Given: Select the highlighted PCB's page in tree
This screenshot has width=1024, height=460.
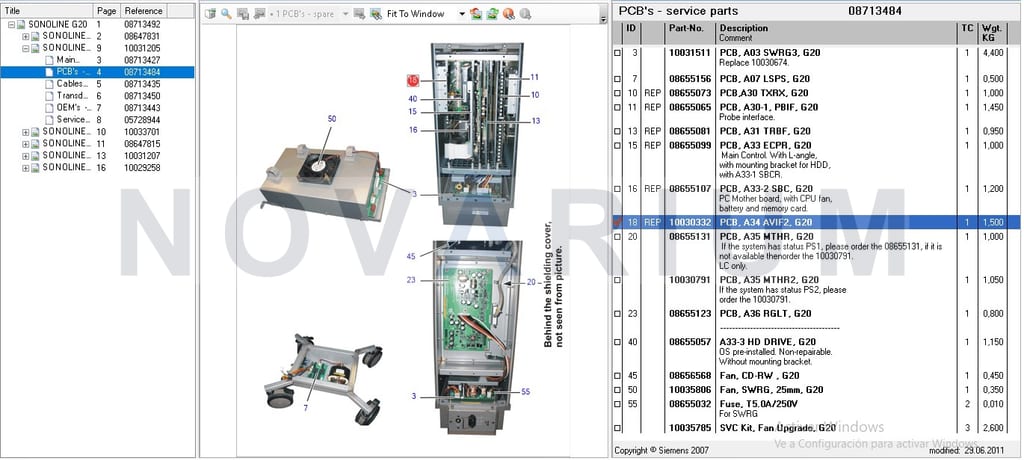Looking at the screenshot, I should [97, 72].
